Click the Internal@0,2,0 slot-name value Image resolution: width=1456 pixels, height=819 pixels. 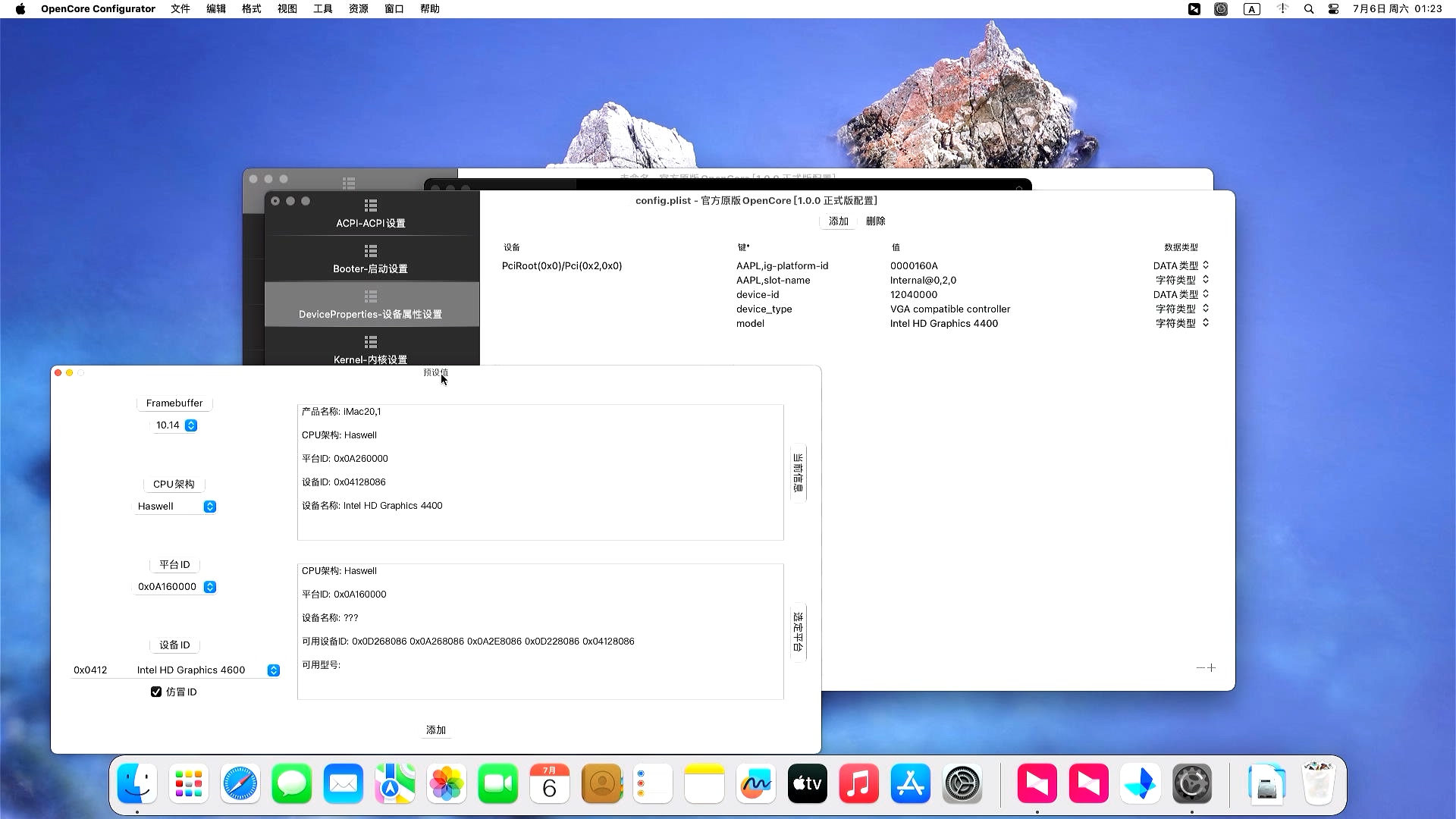point(923,281)
